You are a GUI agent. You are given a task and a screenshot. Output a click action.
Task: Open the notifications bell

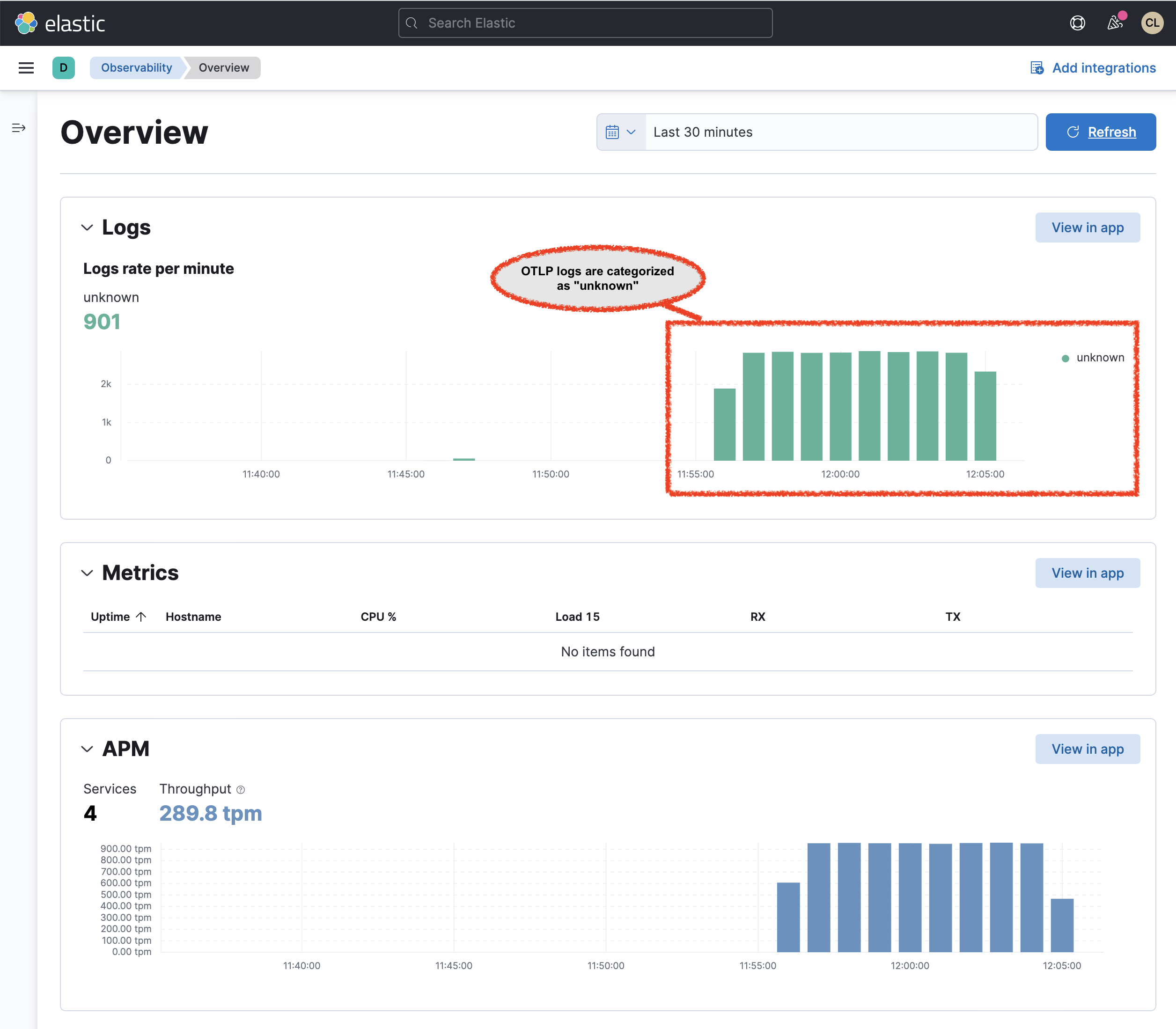click(x=1115, y=23)
